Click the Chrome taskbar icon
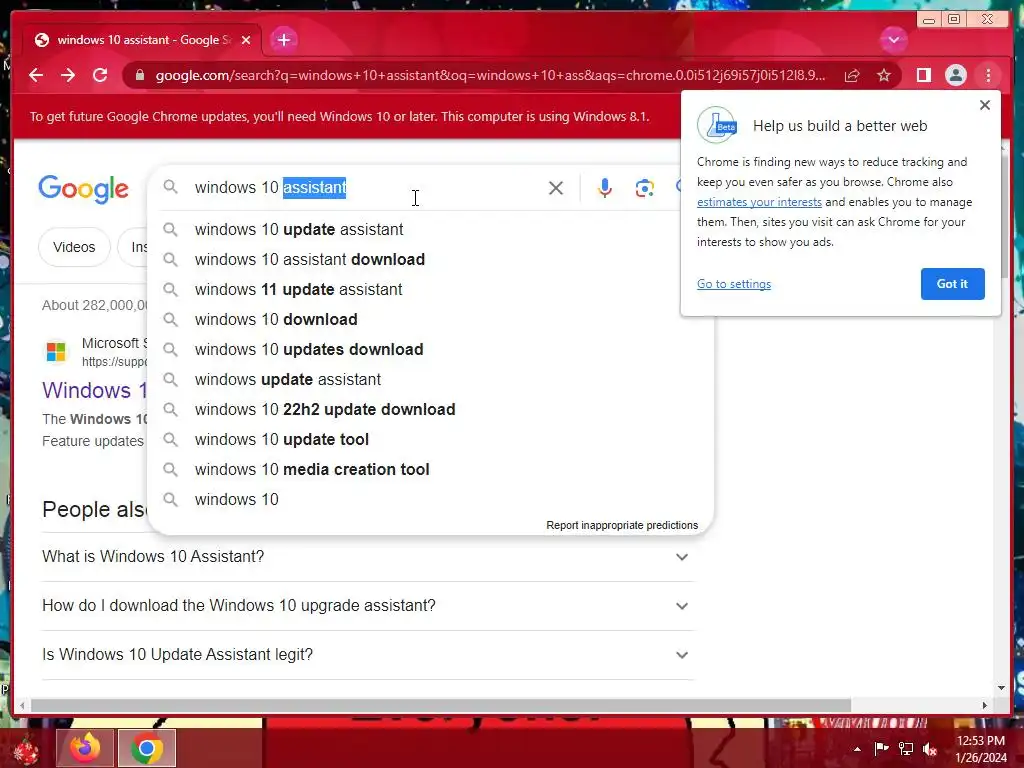 [146, 748]
